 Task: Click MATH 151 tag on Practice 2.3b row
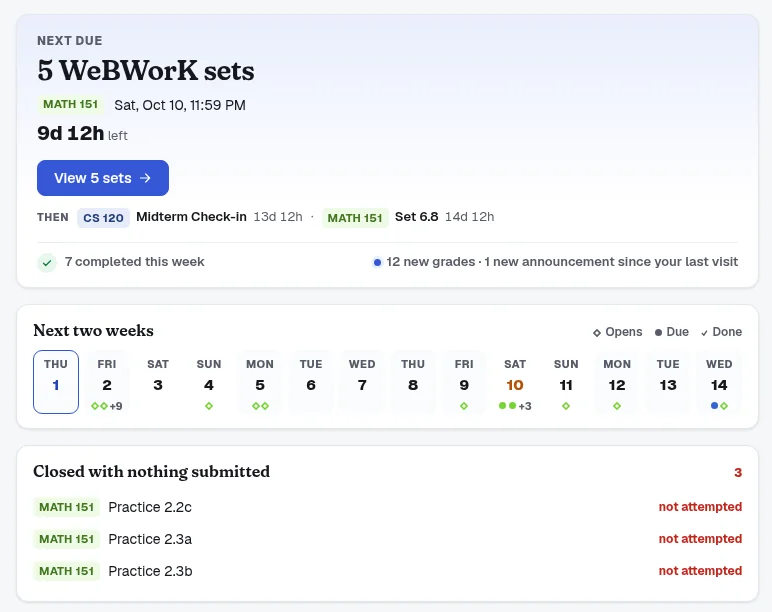(66, 571)
